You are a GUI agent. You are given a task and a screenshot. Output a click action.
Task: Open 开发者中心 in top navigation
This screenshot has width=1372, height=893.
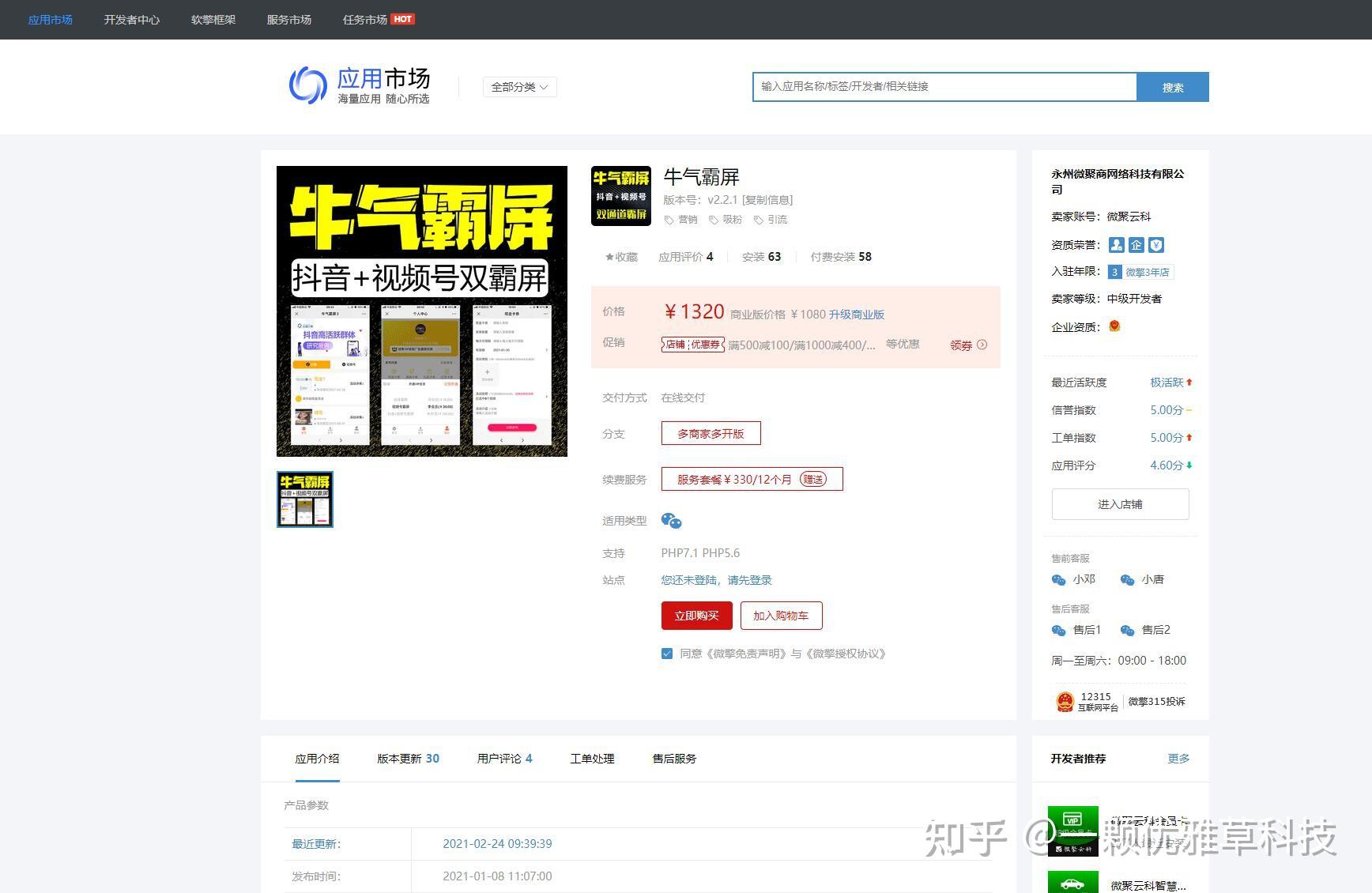[x=132, y=20]
